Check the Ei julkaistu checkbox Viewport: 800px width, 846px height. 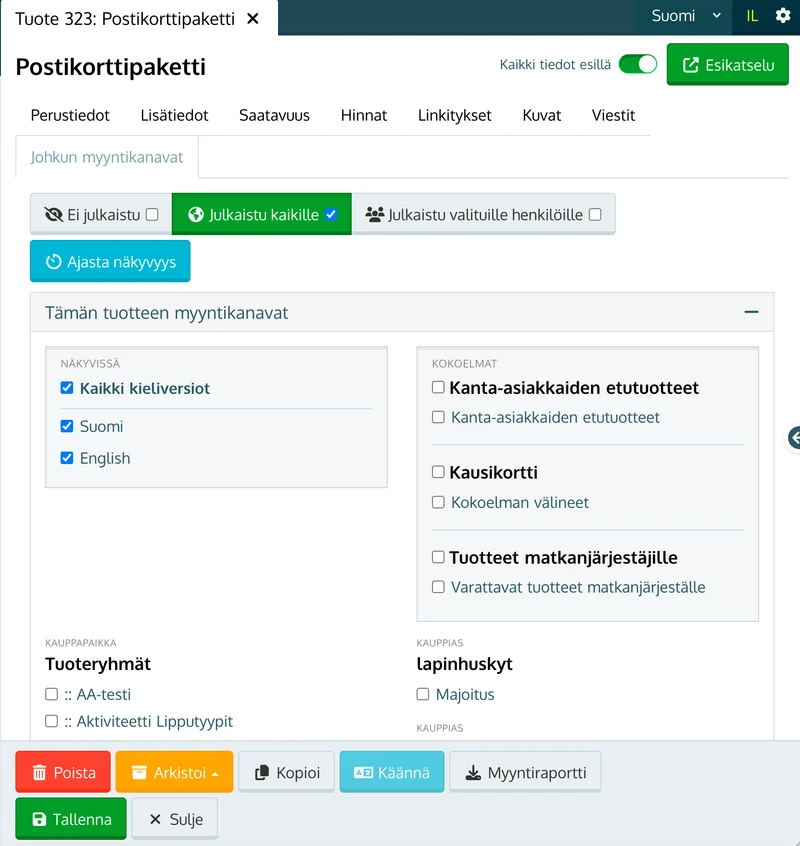pyautogui.click(x=152, y=214)
